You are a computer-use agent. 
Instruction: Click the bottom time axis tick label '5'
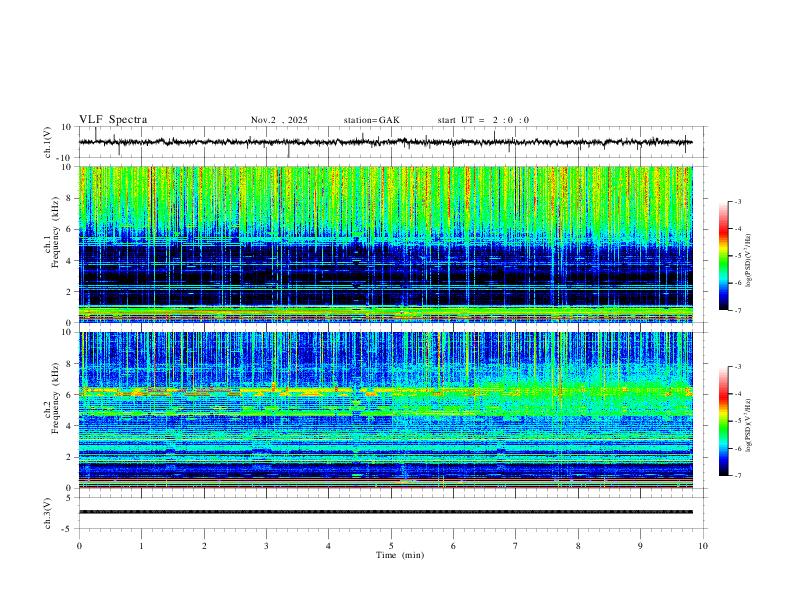click(391, 546)
